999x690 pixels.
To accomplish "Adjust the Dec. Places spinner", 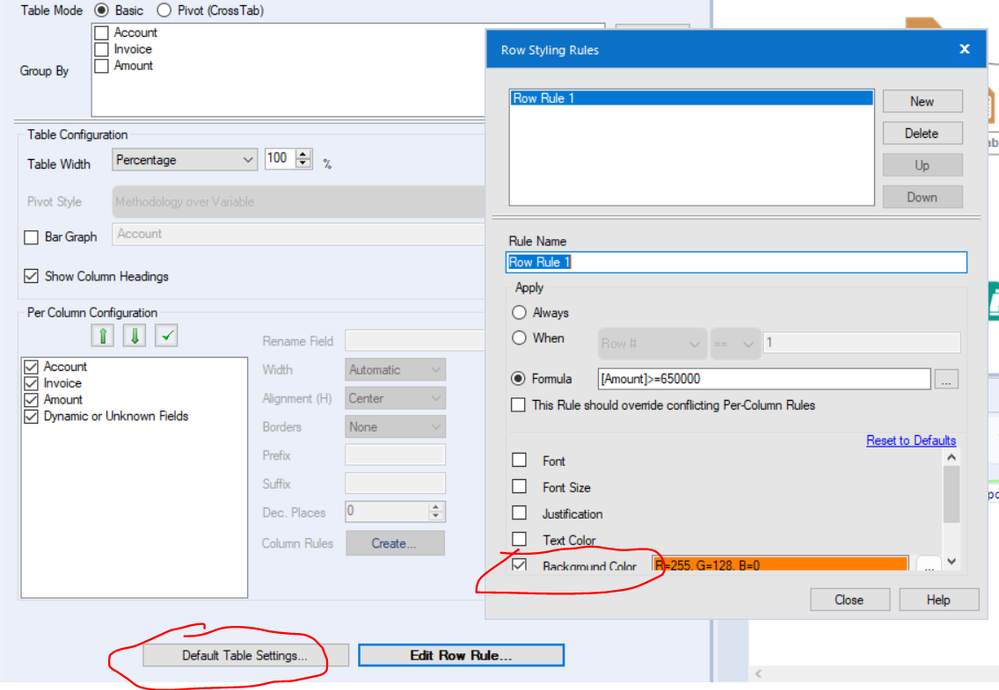I will coord(436,511).
